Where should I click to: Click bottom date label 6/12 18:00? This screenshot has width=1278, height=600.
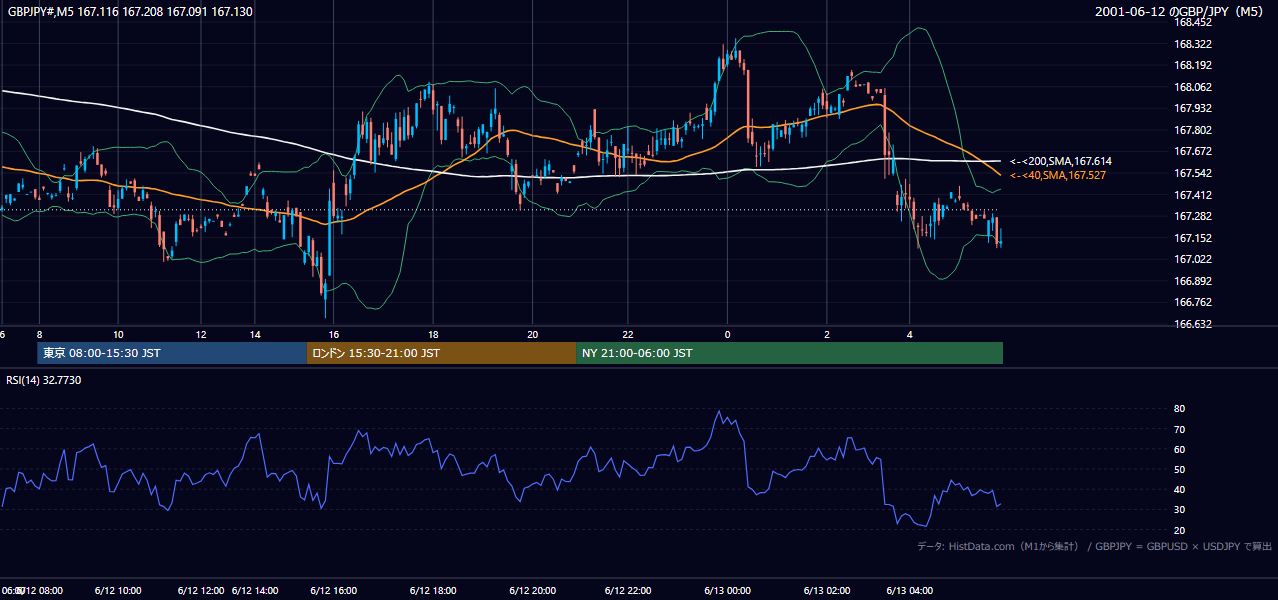[x=433, y=591]
